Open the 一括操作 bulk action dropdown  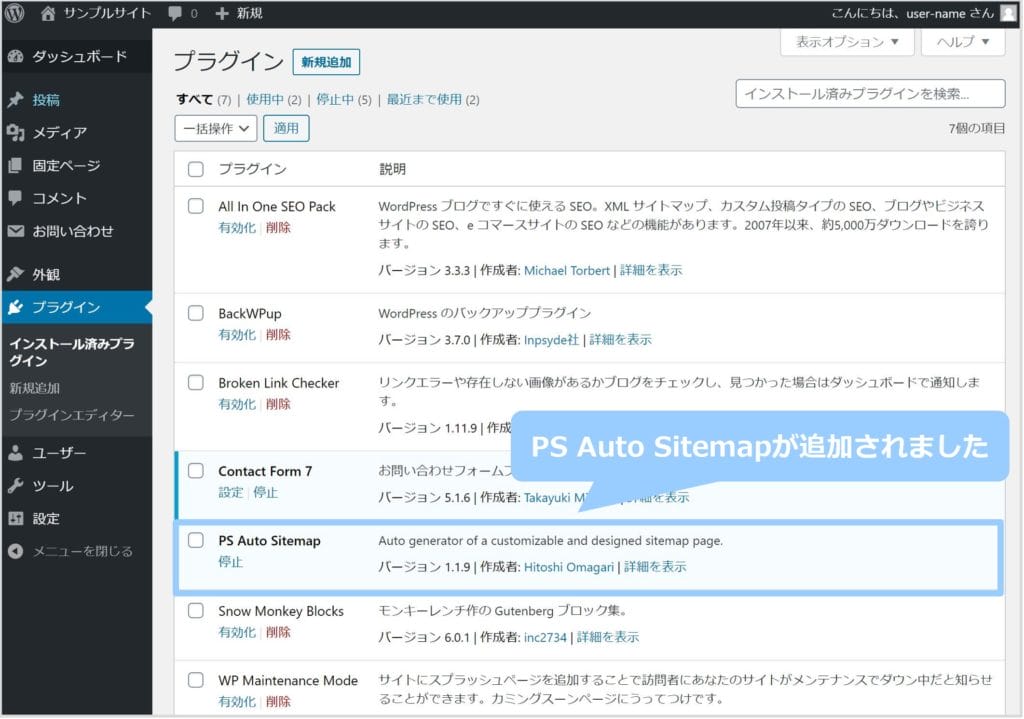coord(216,129)
